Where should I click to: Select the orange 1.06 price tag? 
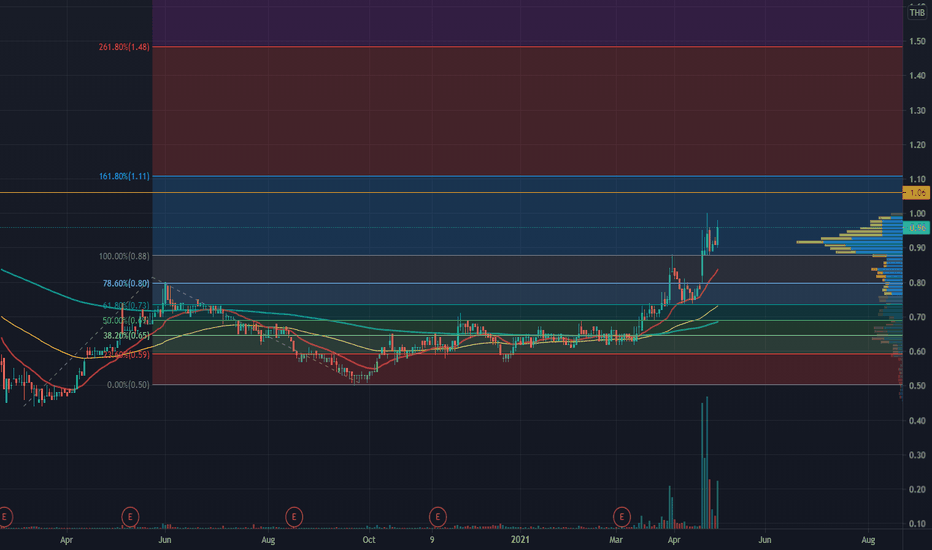click(x=917, y=193)
